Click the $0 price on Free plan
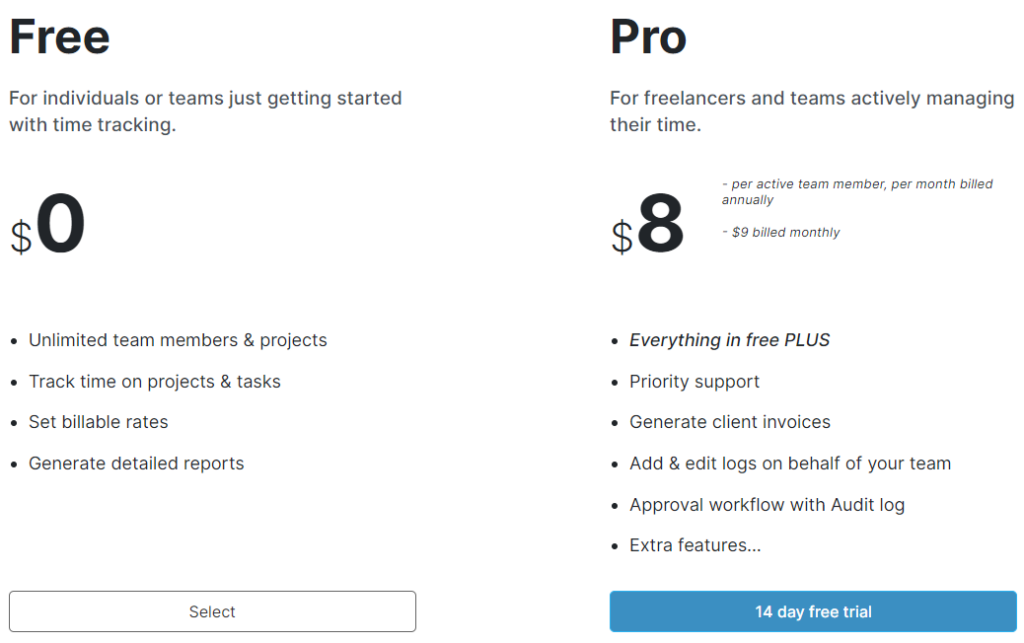 (x=49, y=228)
